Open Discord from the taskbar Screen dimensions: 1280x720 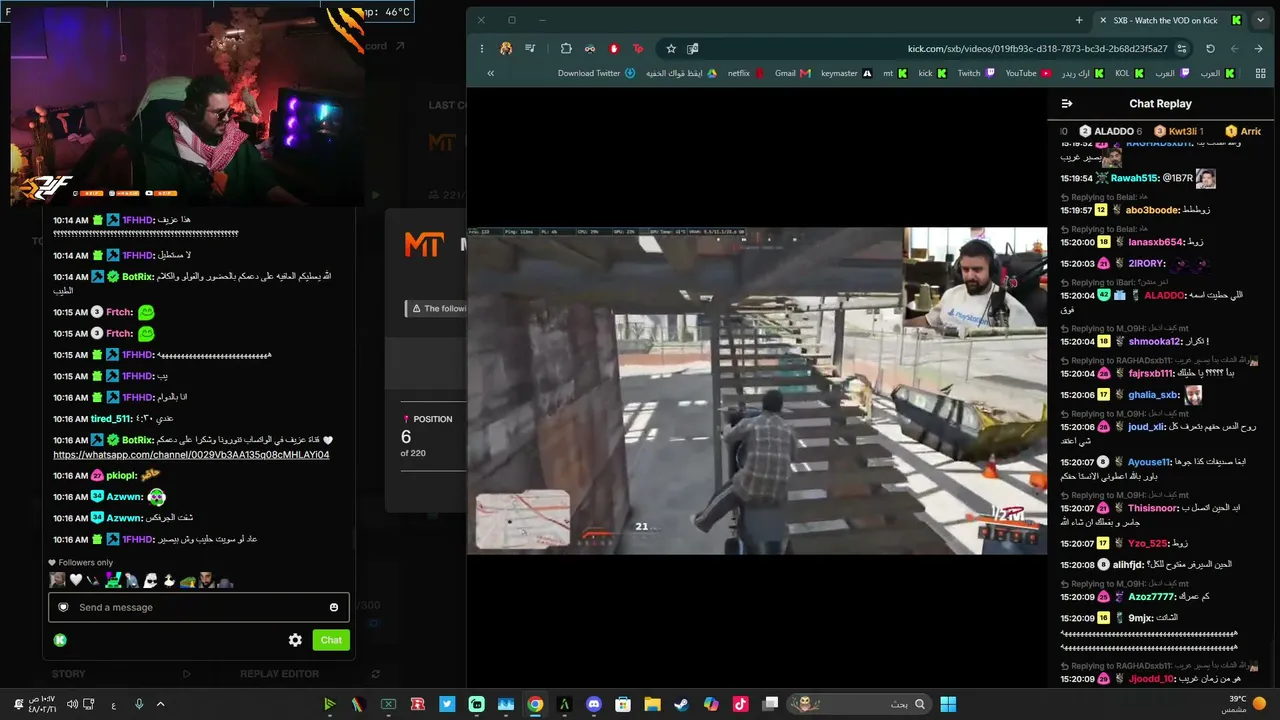[594, 704]
